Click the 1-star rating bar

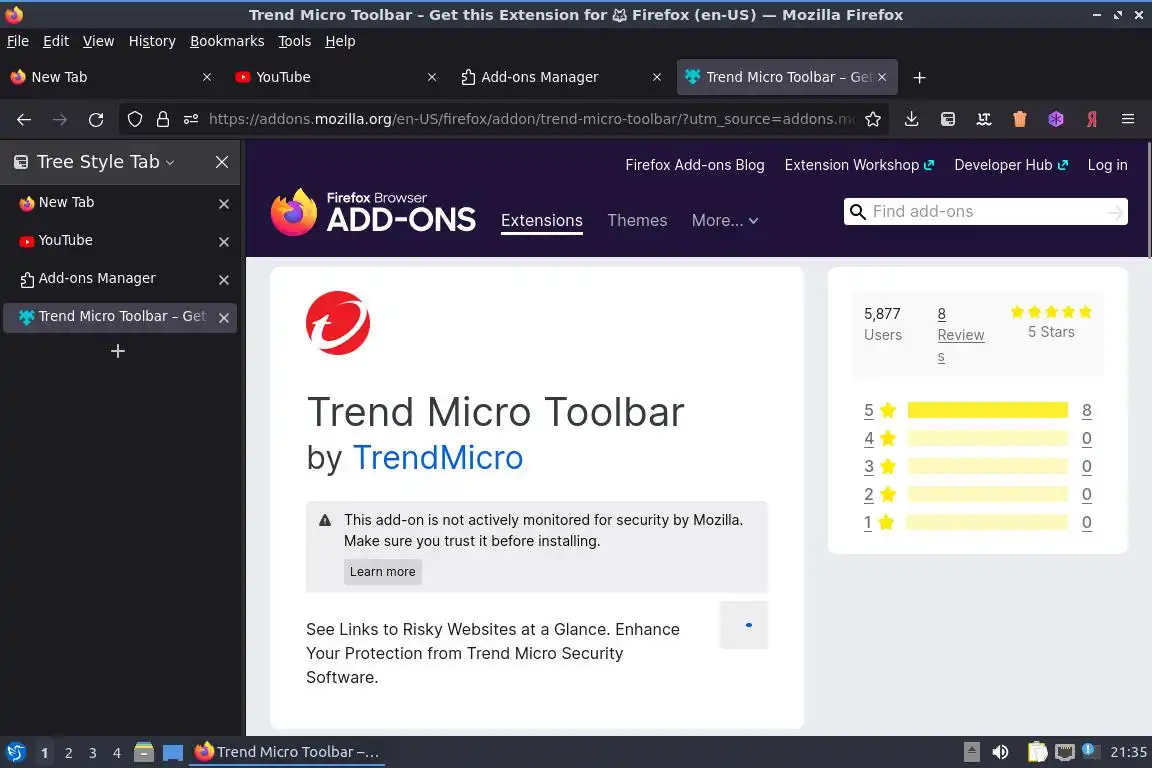tap(987, 522)
